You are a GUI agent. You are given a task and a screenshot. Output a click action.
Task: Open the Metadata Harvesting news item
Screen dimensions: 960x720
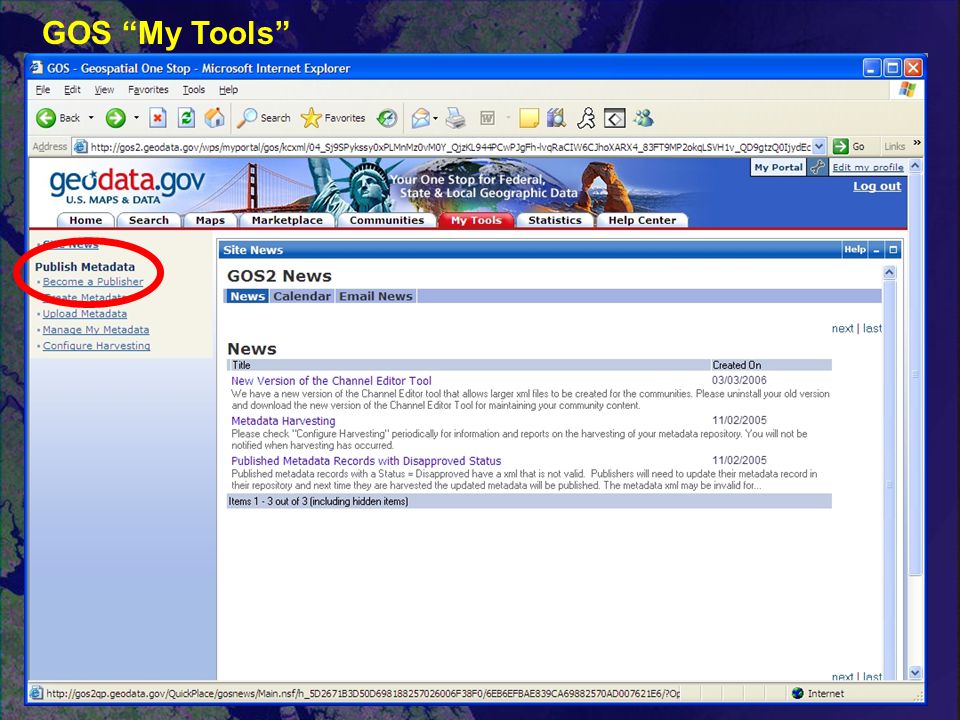(x=283, y=421)
